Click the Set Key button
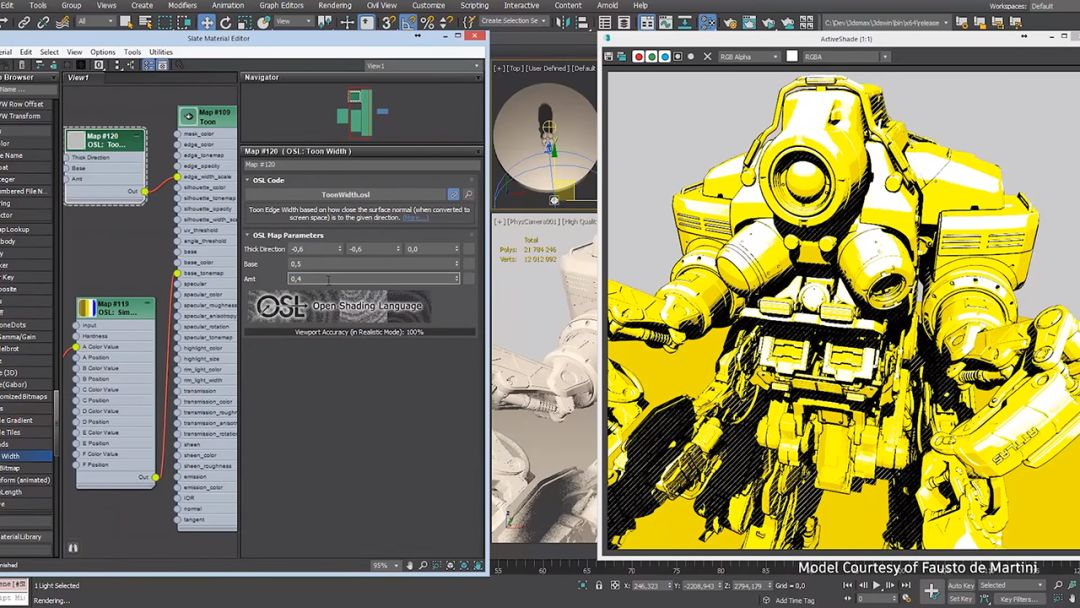Image resolution: width=1080 pixels, height=608 pixels. point(961,599)
